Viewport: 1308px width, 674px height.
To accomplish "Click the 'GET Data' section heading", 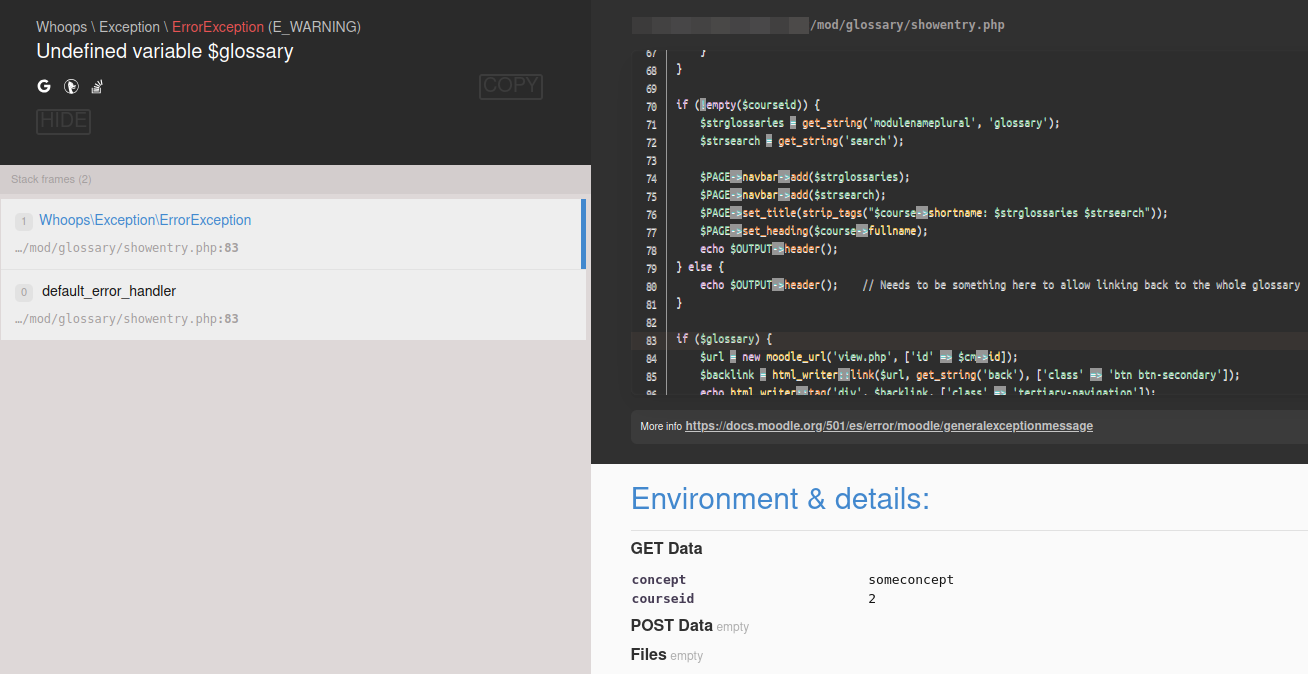I will [x=666, y=549].
